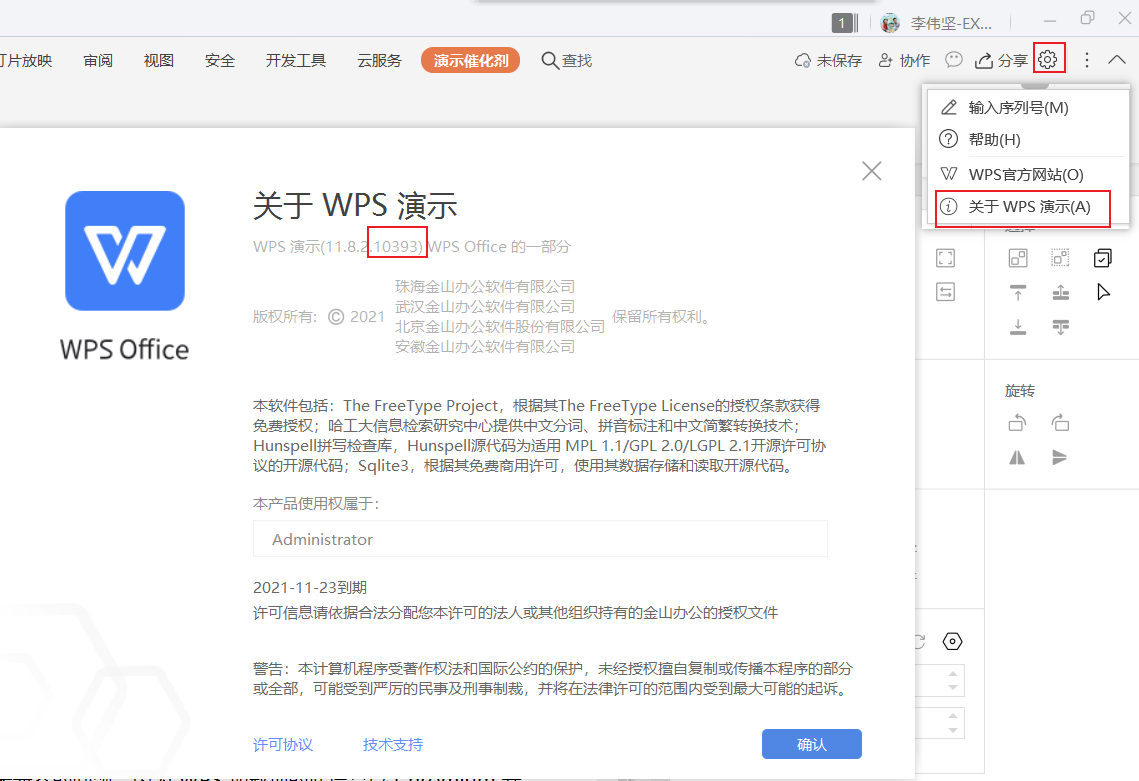The height and width of the screenshot is (781, 1139).
Task: Click the 旋转 rotation section label
Action: click(x=1020, y=391)
